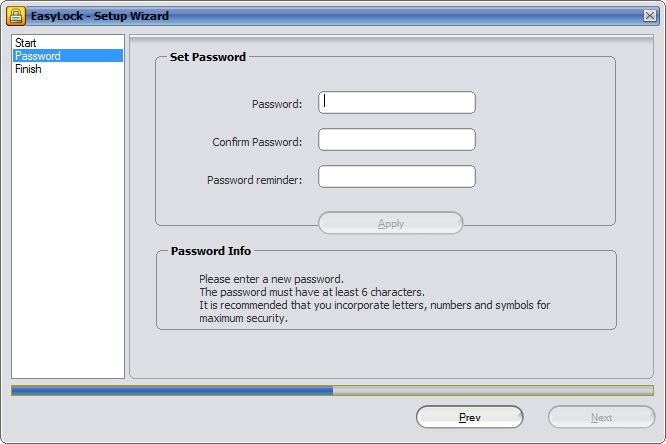This screenshot has width=666, height=444.
Task: Select the Start step in the sidebar
Action: click(x=26, y=43)
